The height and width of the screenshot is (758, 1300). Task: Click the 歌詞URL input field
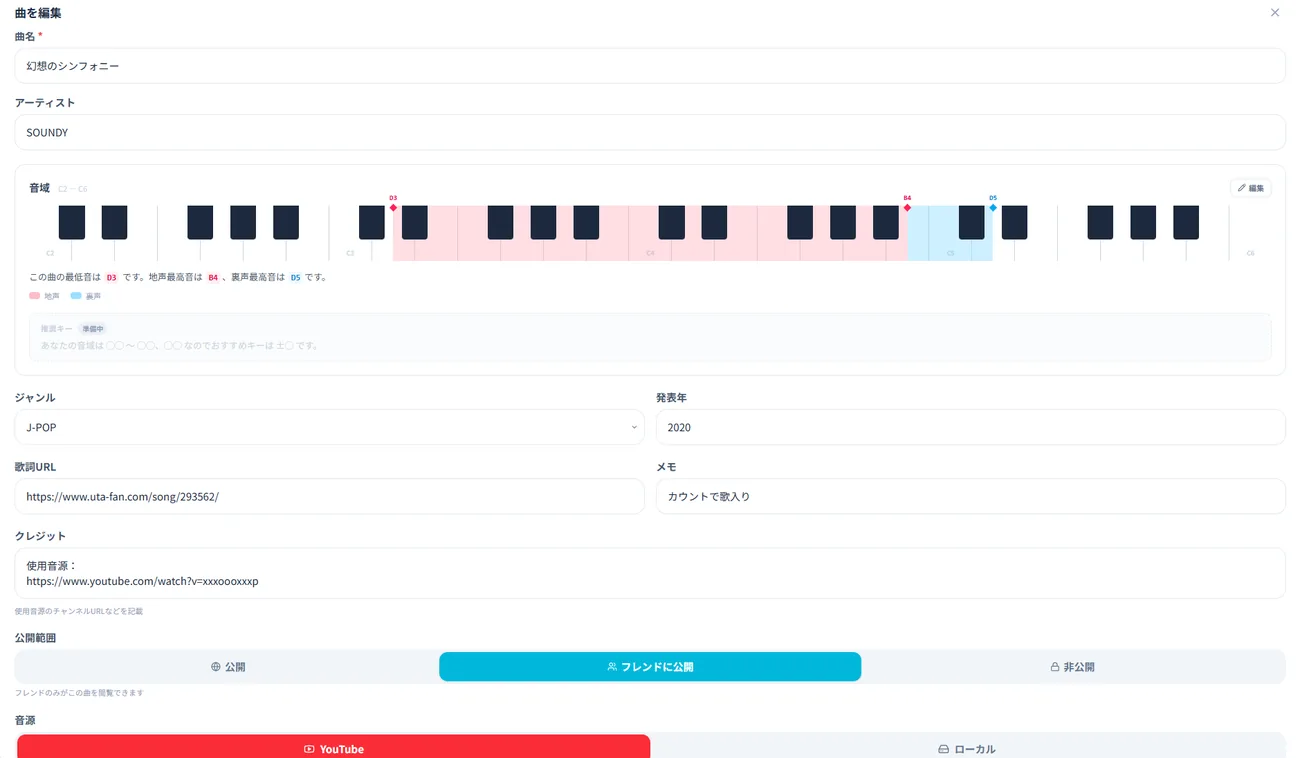(x=329, y=496)
